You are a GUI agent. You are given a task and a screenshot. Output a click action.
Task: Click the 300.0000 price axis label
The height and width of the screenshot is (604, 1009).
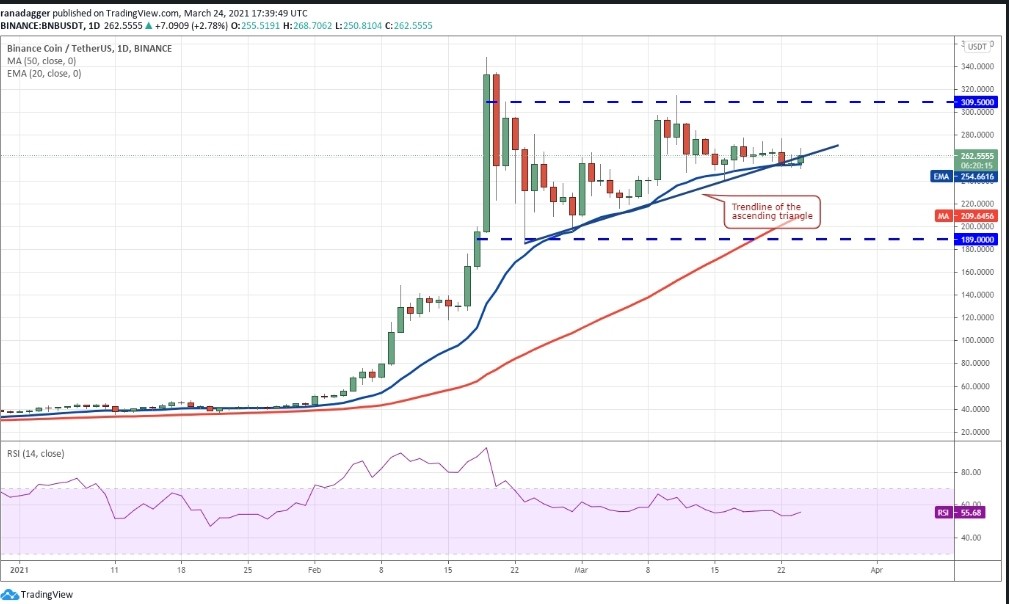(x=977, y=112)
